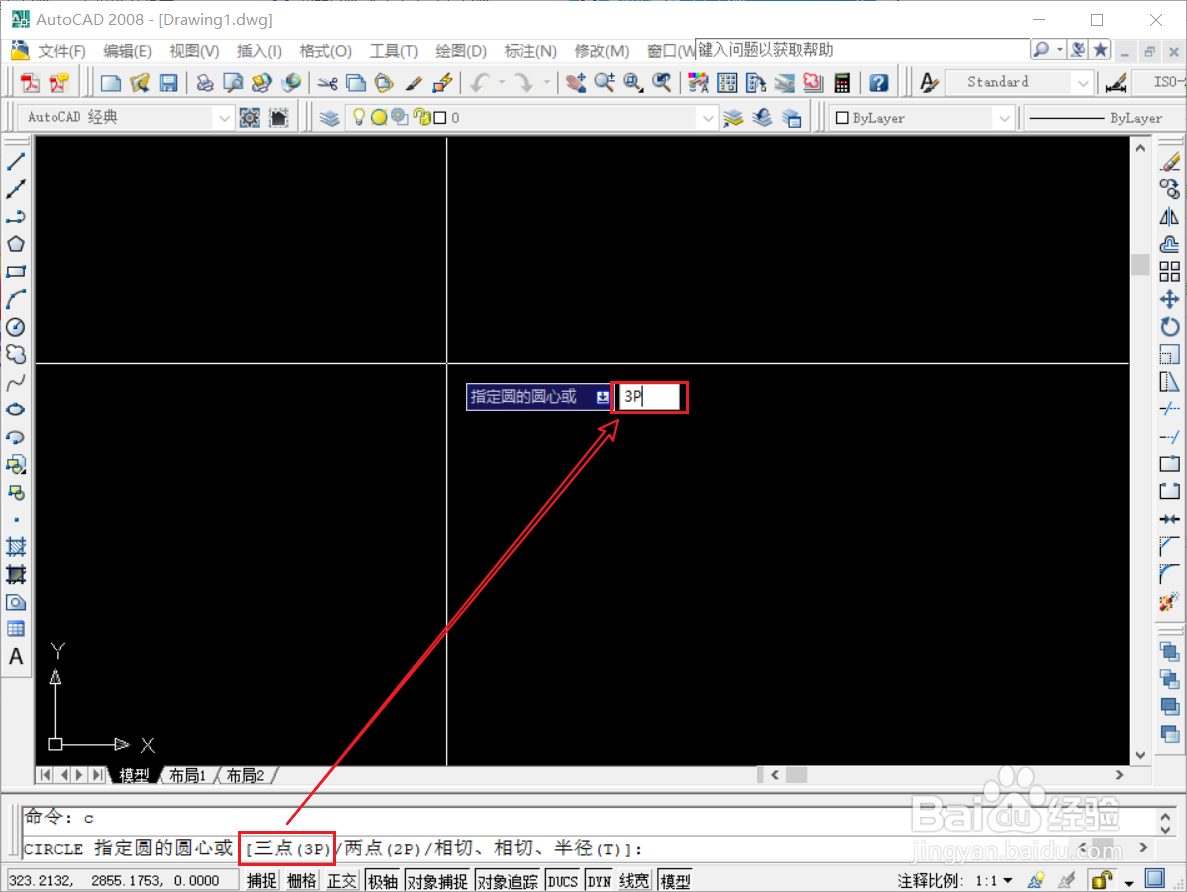Image resolution: width=1187 pixels, height=892 pixels.
Task: Select the Polygon draw tool
Action: click(16, 244)
